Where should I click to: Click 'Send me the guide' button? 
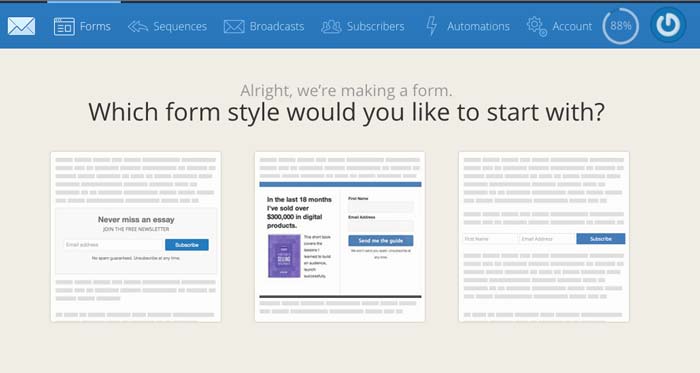point(380,240)
